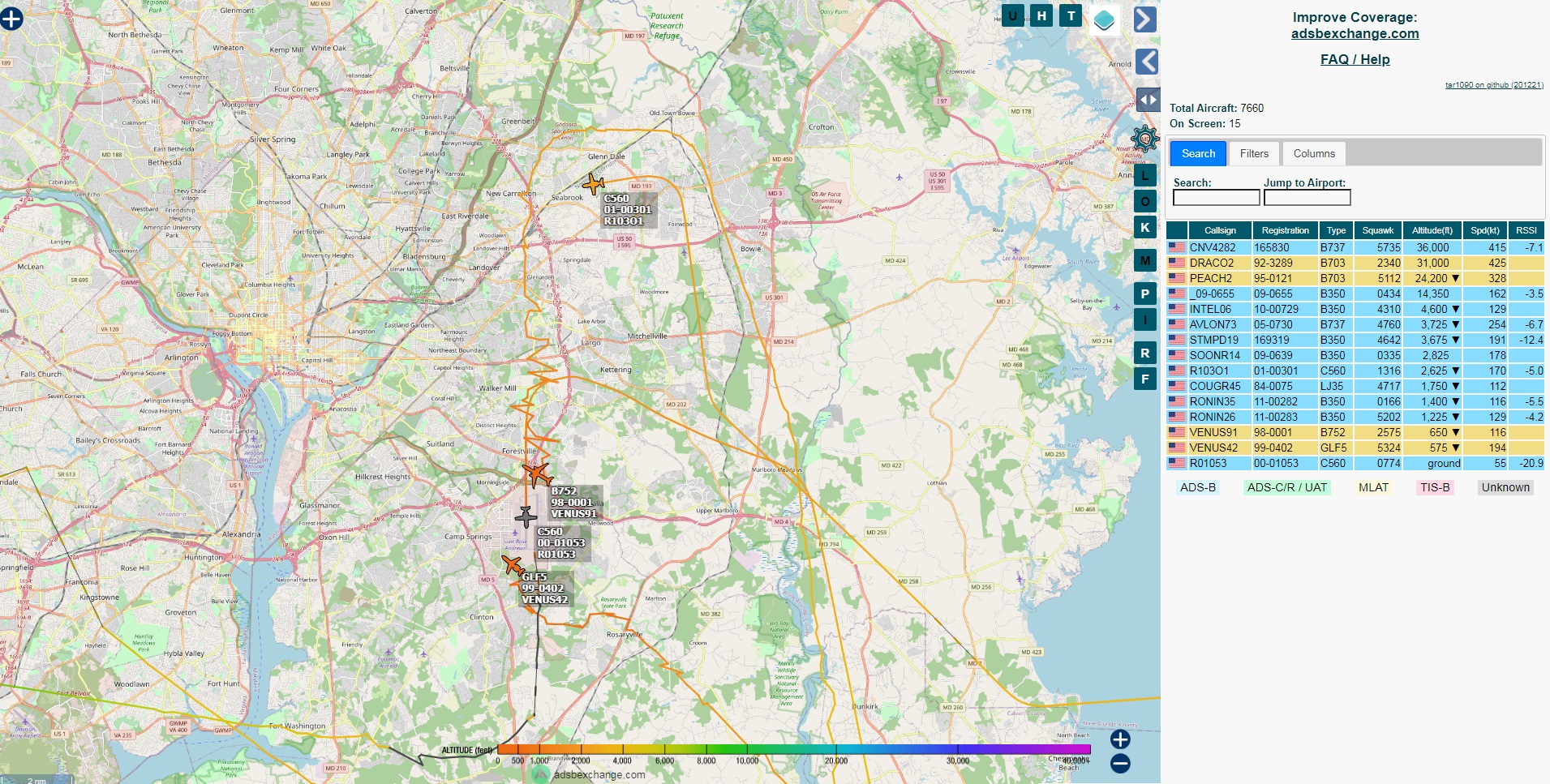Click the flag icon in the INTEL06 row
This screenshot has width=1550, height=784.
tap(1177, 309)
